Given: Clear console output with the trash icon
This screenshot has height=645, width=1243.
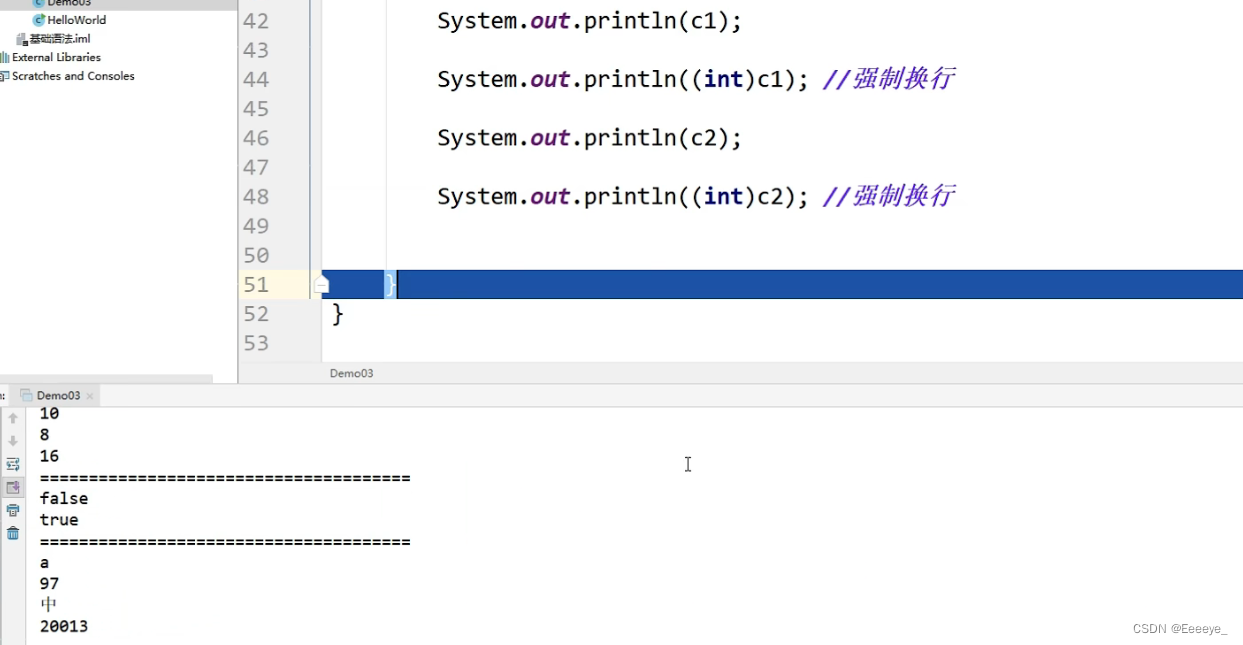Looking at the screenshot, I should (x=13, y=533).
